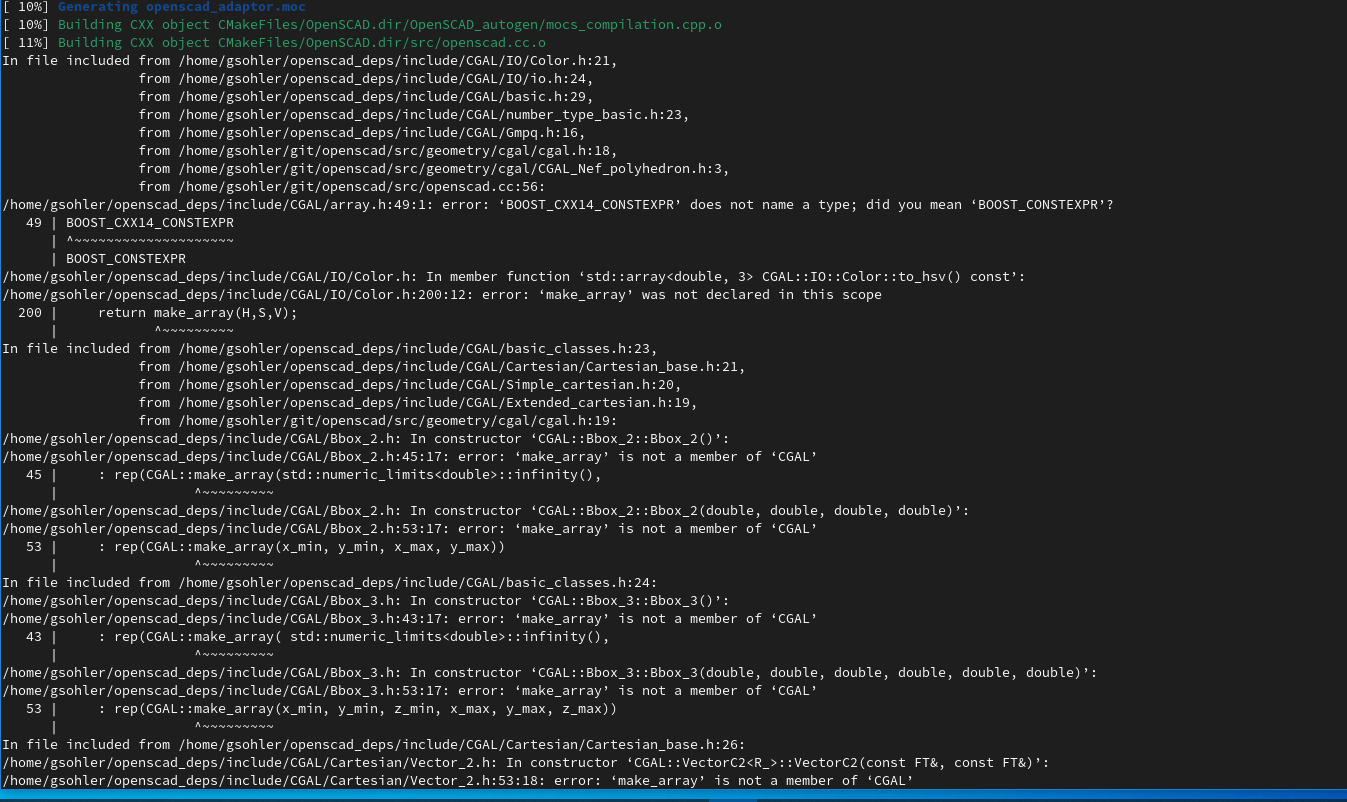
Task: Click the openscad.cc.o build line
Action: click(x=302, y=43)
